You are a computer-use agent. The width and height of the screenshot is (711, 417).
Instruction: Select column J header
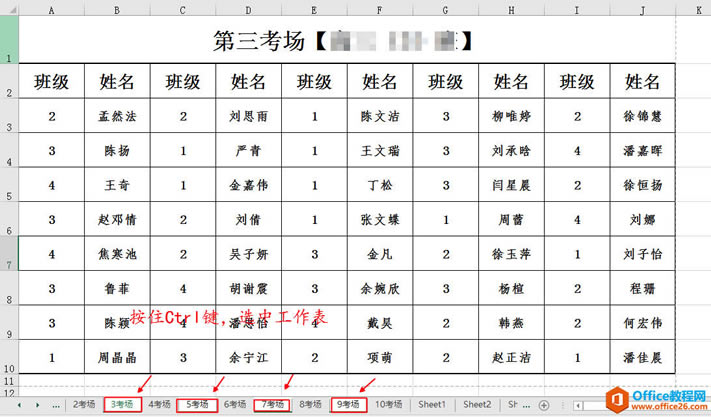[x=643, y=10]
